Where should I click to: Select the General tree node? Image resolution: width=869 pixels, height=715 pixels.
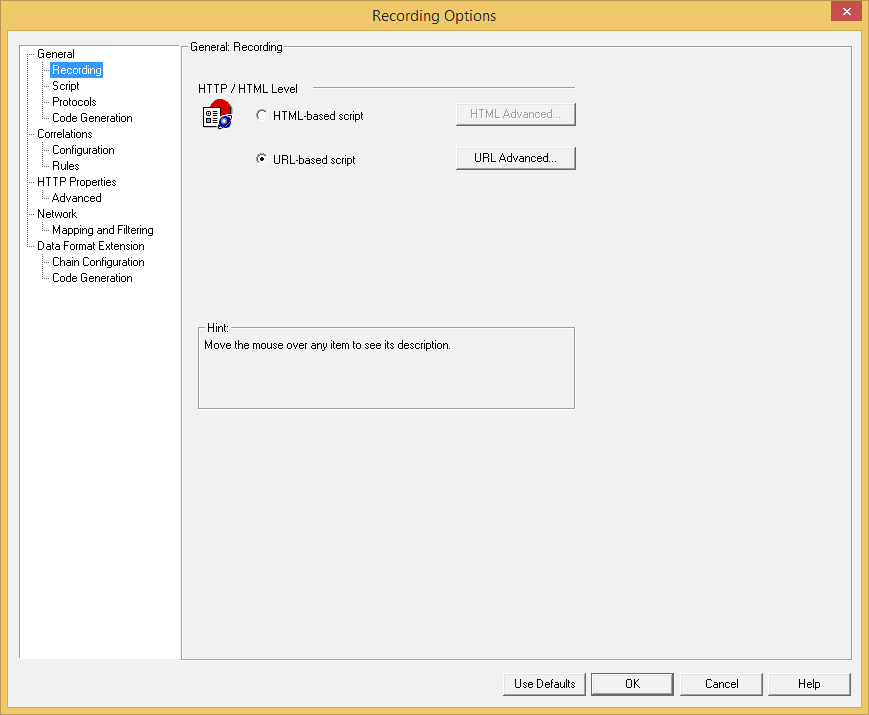click(x=55, y=54)
